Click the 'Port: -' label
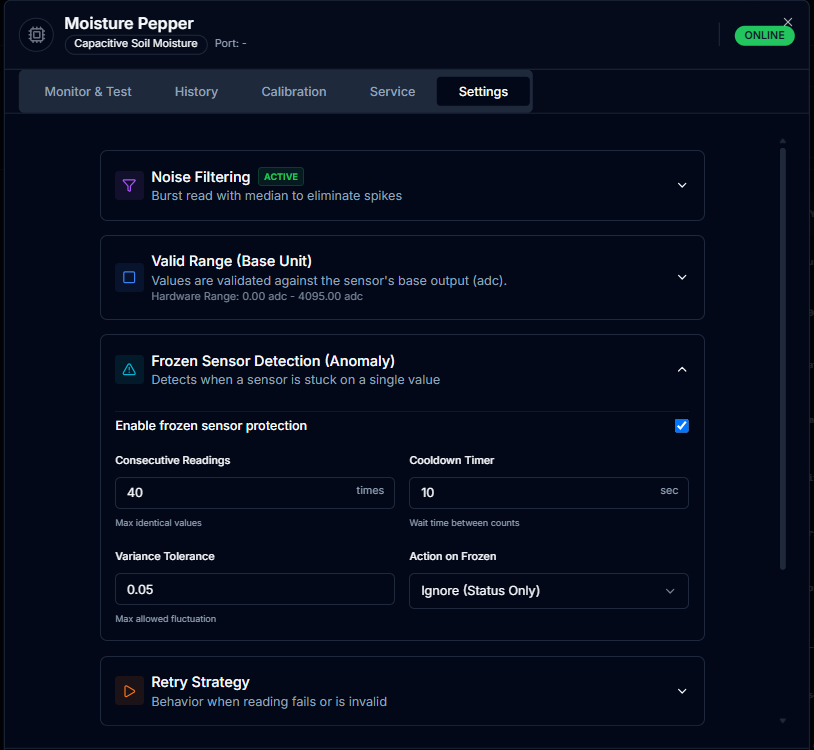The height and width of the screenshot is (750, 814). coord(230,44)
